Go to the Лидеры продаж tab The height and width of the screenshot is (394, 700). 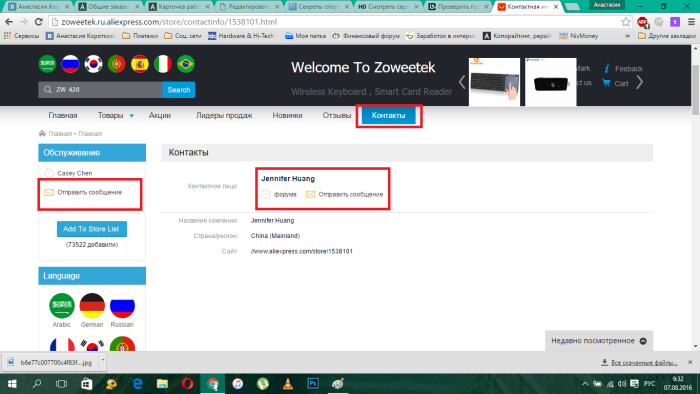pos(224,116)
